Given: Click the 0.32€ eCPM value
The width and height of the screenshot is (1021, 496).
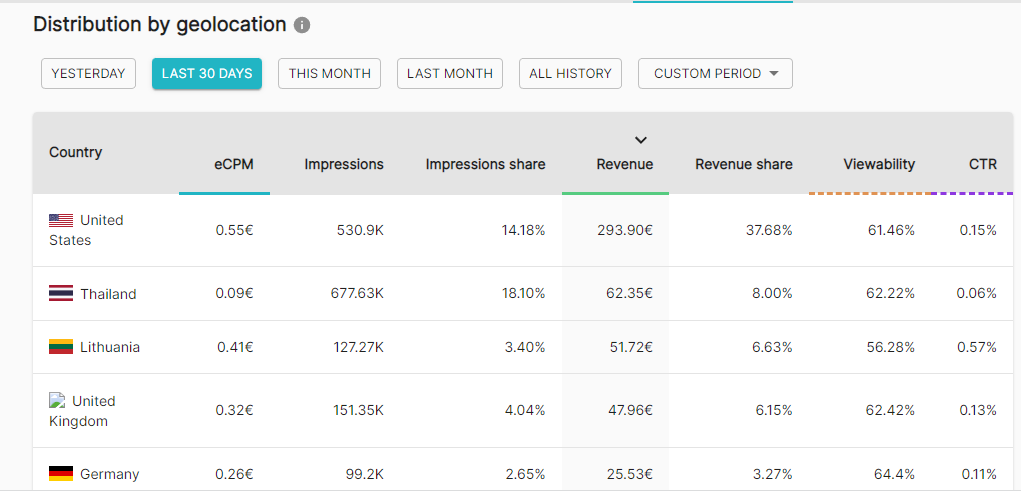Looking at the screenshot, I should [234, 411].
